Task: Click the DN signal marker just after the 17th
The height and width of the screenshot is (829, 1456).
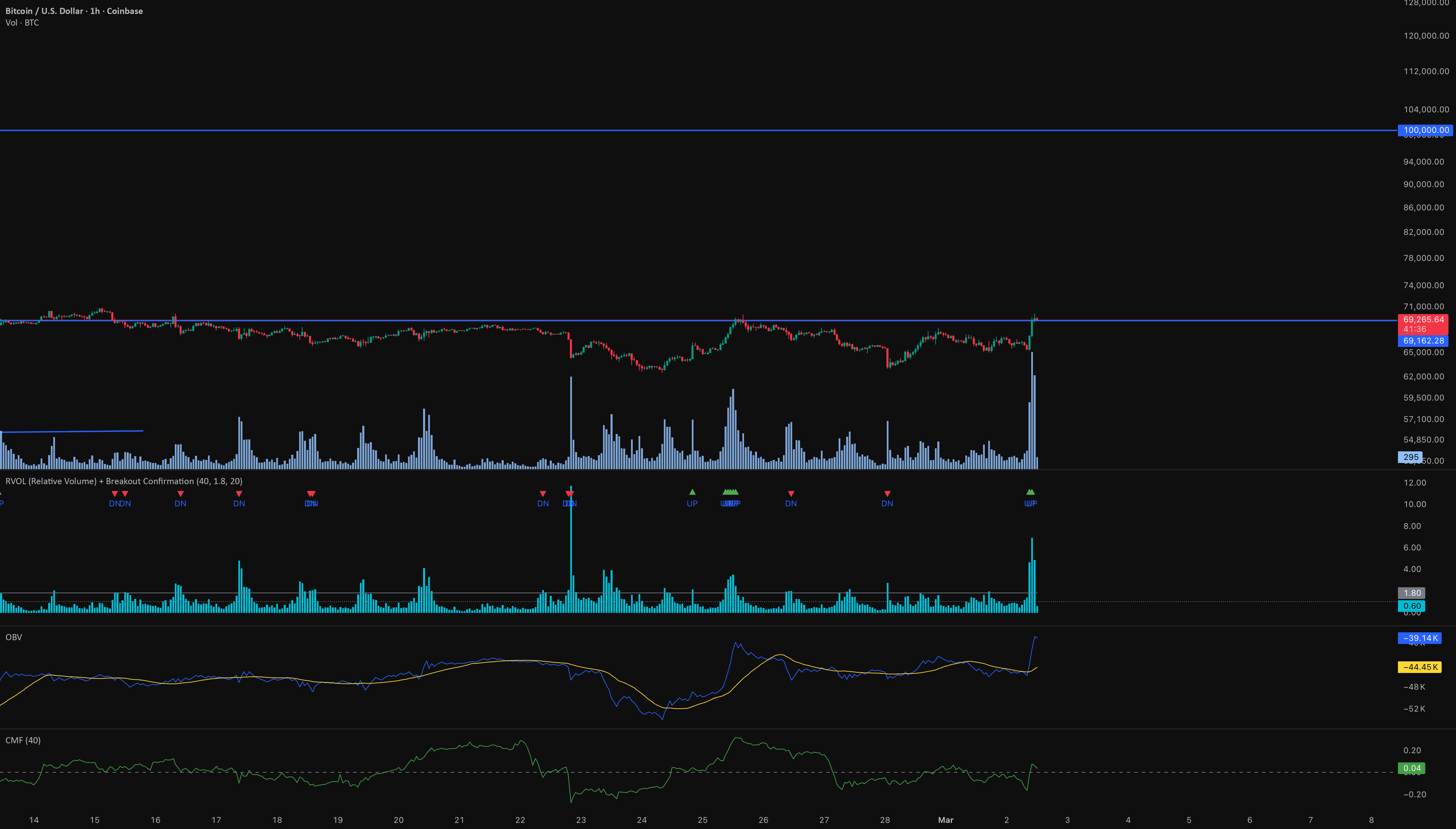Action: (239, 499)
